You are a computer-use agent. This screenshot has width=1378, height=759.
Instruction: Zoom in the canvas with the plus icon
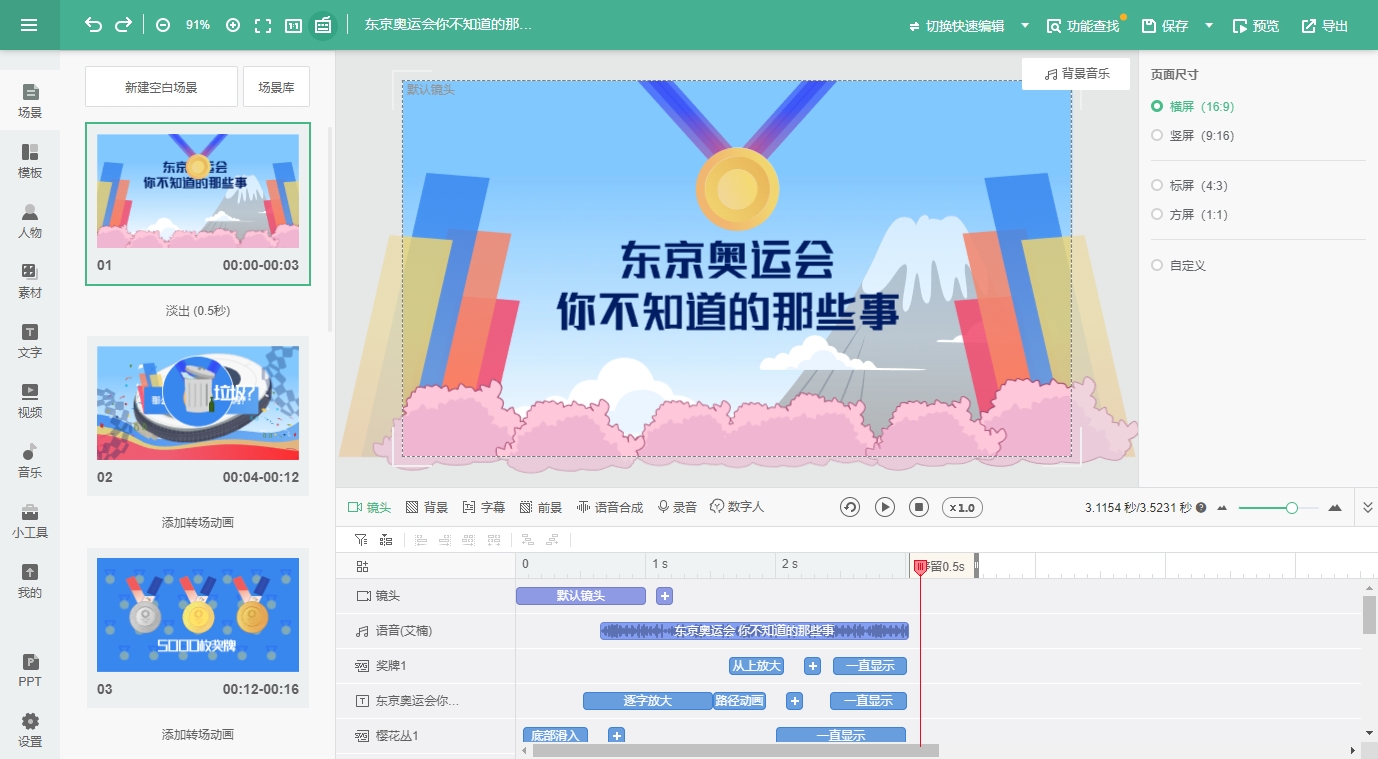point(233,25)
